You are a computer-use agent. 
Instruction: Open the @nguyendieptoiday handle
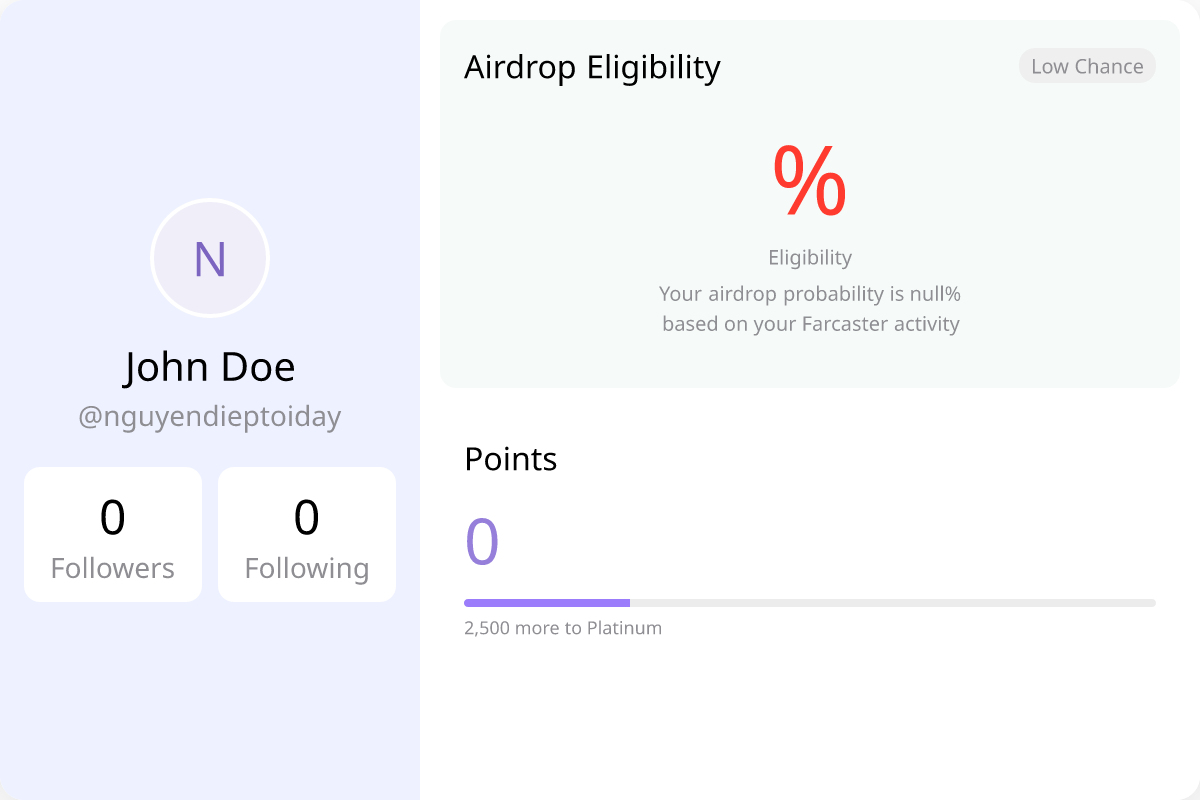(210, 416)
